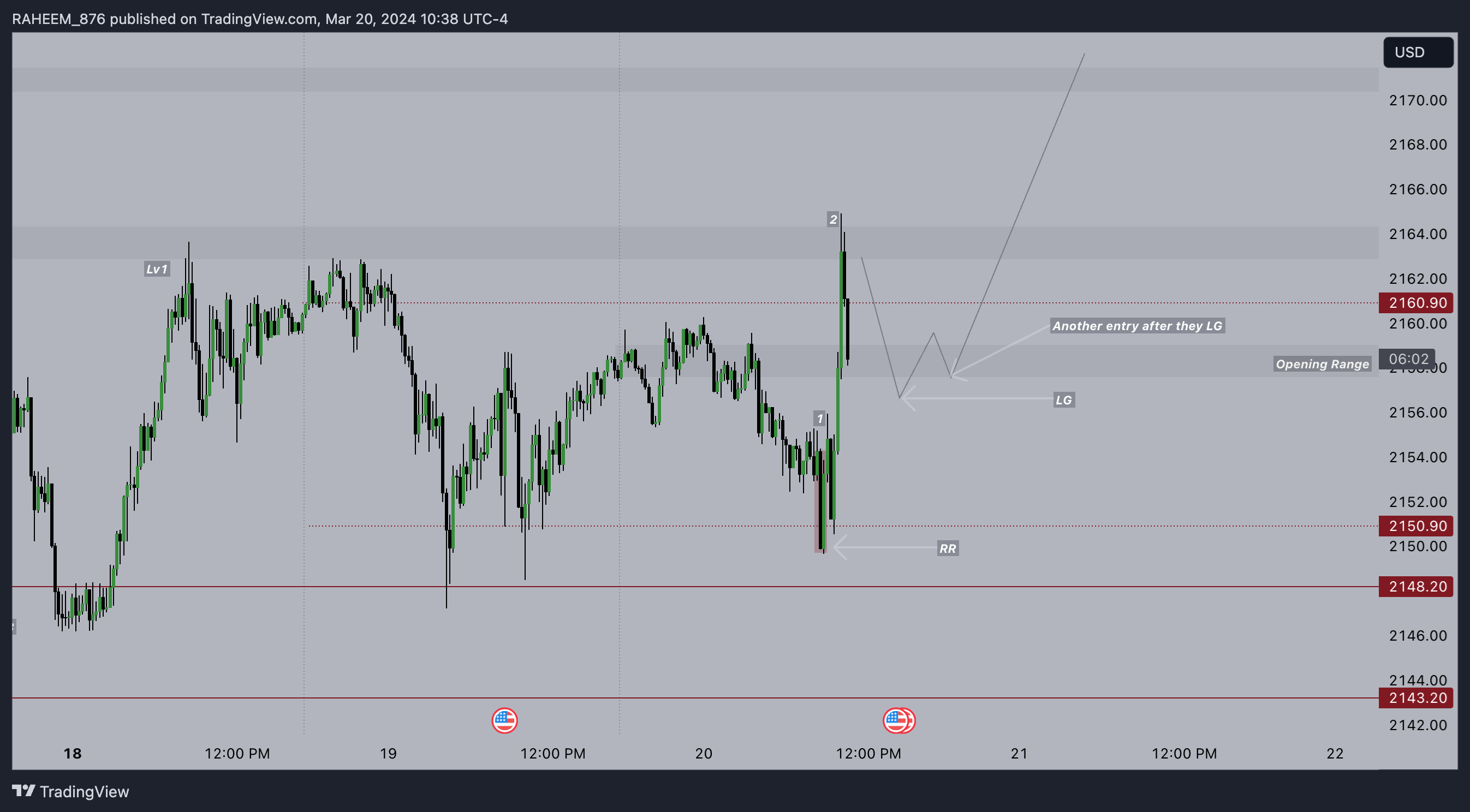Screen dimensions: 1470x812
Task: Click the TradingView logo at the bottom left
Action: point(71,791)
